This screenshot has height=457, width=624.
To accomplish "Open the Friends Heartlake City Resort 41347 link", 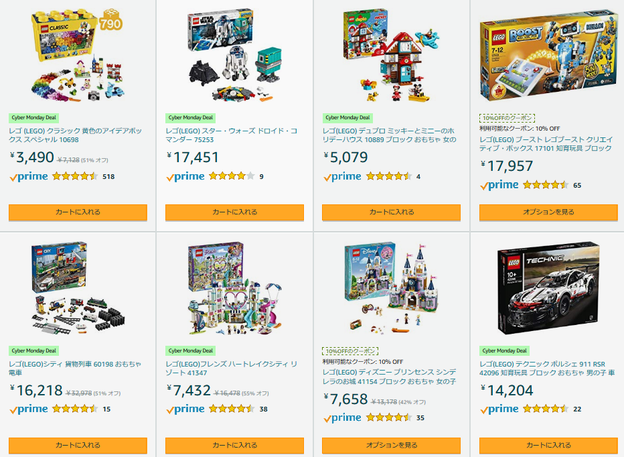I will pyautogui.click(x=232, y=368).
